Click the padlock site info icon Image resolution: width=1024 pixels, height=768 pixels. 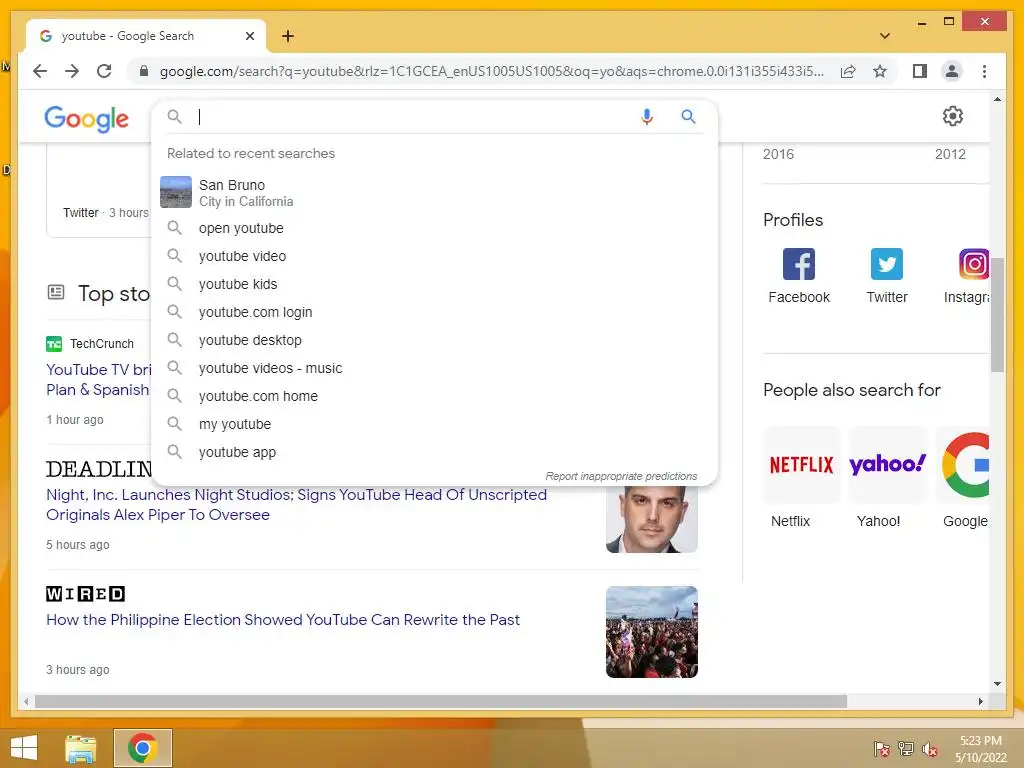tap(144, 71)
